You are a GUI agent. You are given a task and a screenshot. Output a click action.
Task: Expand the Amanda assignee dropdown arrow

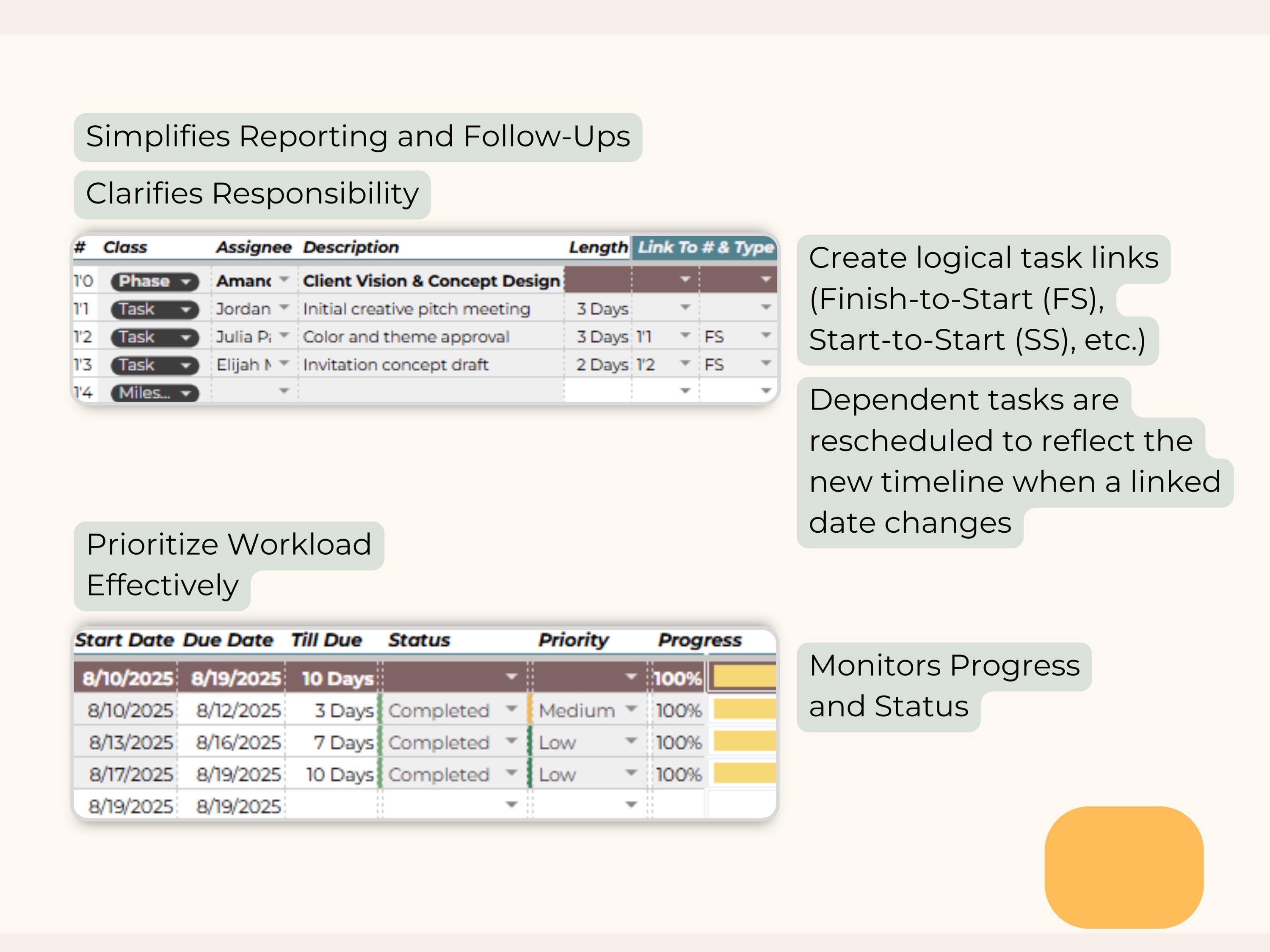[x=284, y=280]
